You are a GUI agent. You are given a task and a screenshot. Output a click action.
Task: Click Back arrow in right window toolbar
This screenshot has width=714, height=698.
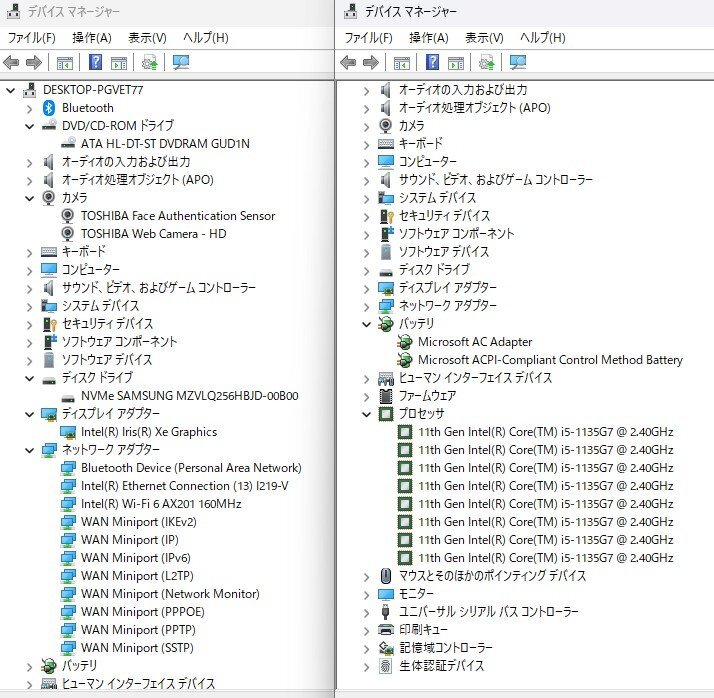pyautogui.click(x=348, y=62)
